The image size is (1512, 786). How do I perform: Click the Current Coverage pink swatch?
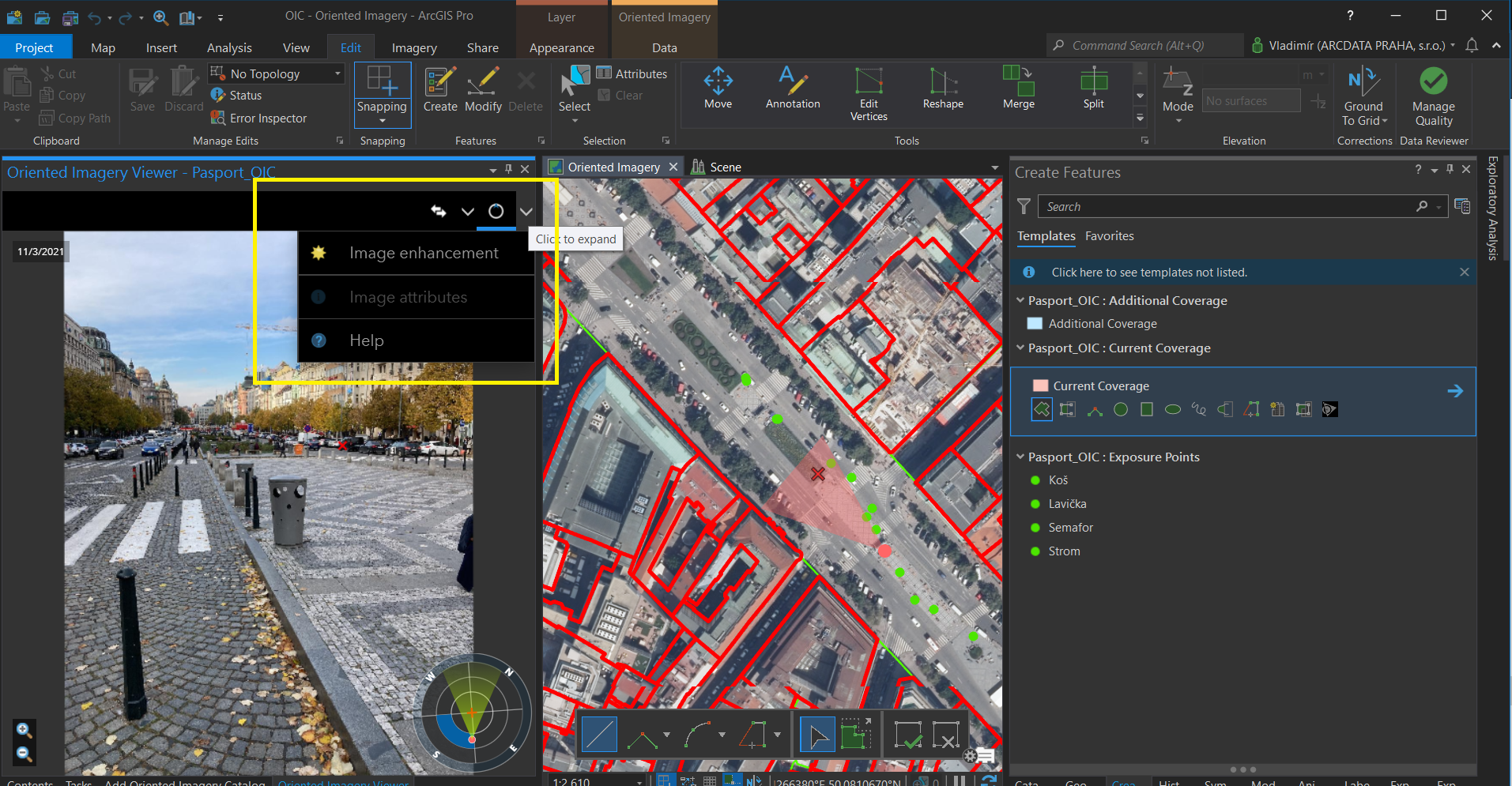(x=1041, y=385)
